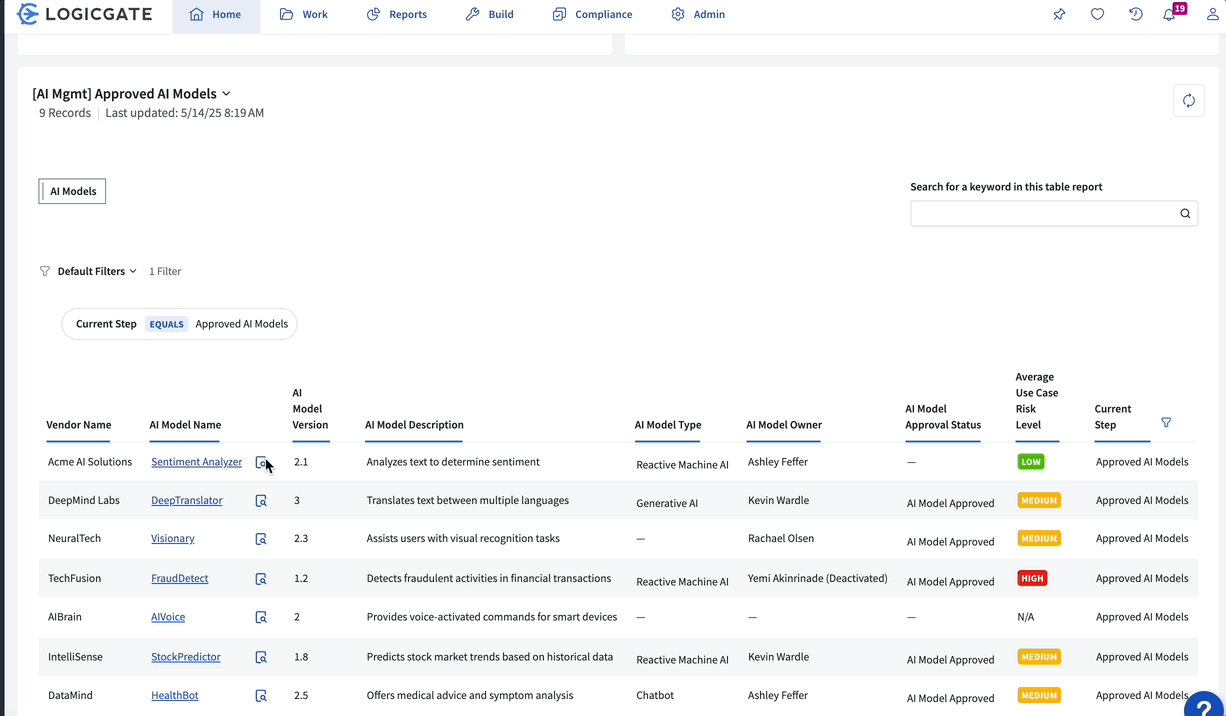Click the LogicGate logo

[x=84, y=14]
